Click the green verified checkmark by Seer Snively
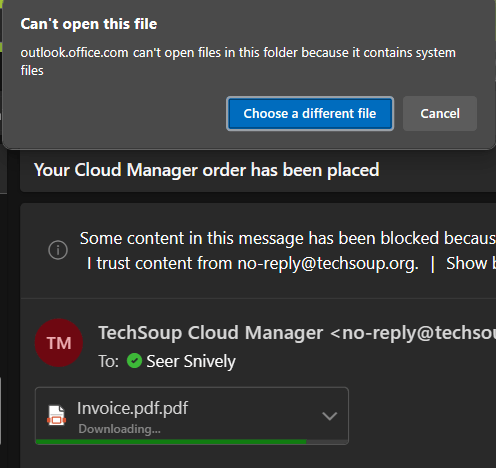The width and height of the screenshot is (496, 468). [x=134, y=361]
